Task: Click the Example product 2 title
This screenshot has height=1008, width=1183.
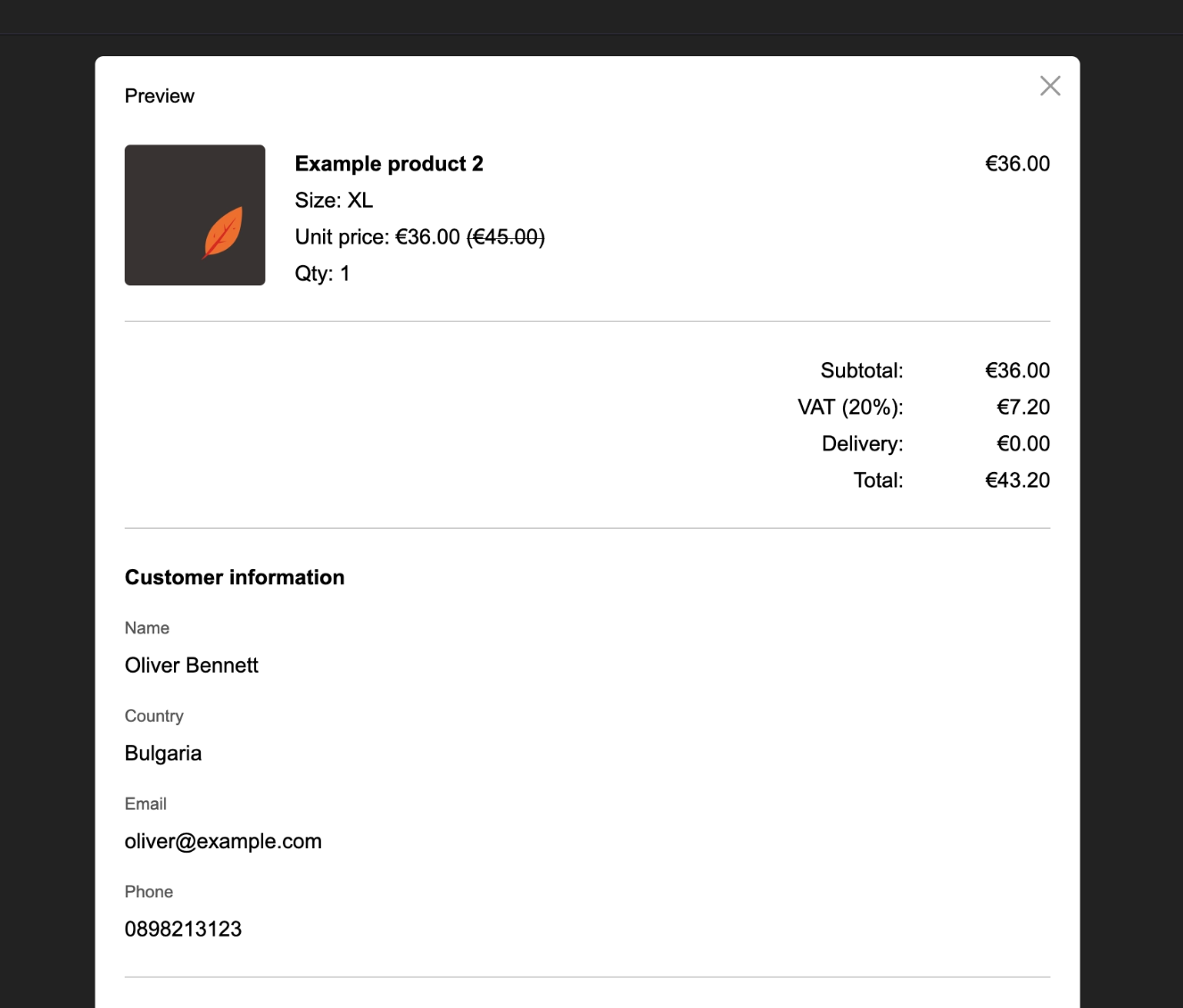Action: click(x=389, y=164)
